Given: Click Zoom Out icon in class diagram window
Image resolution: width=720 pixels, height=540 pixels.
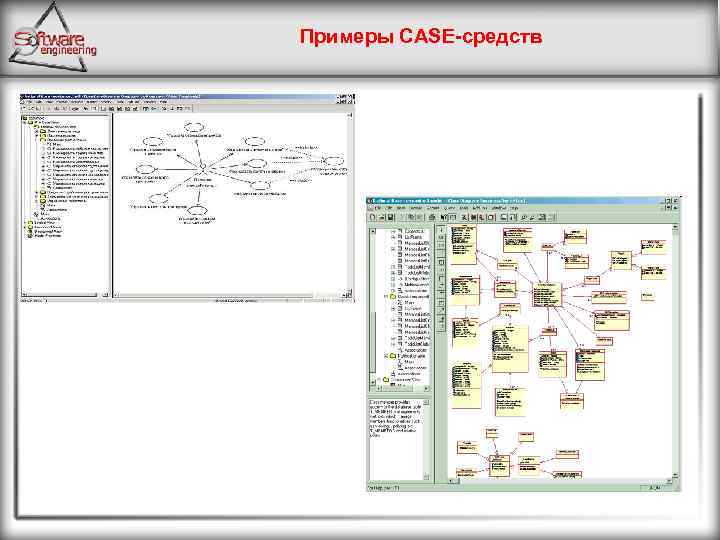Looking at the screenshot, I should coord(532,217).
